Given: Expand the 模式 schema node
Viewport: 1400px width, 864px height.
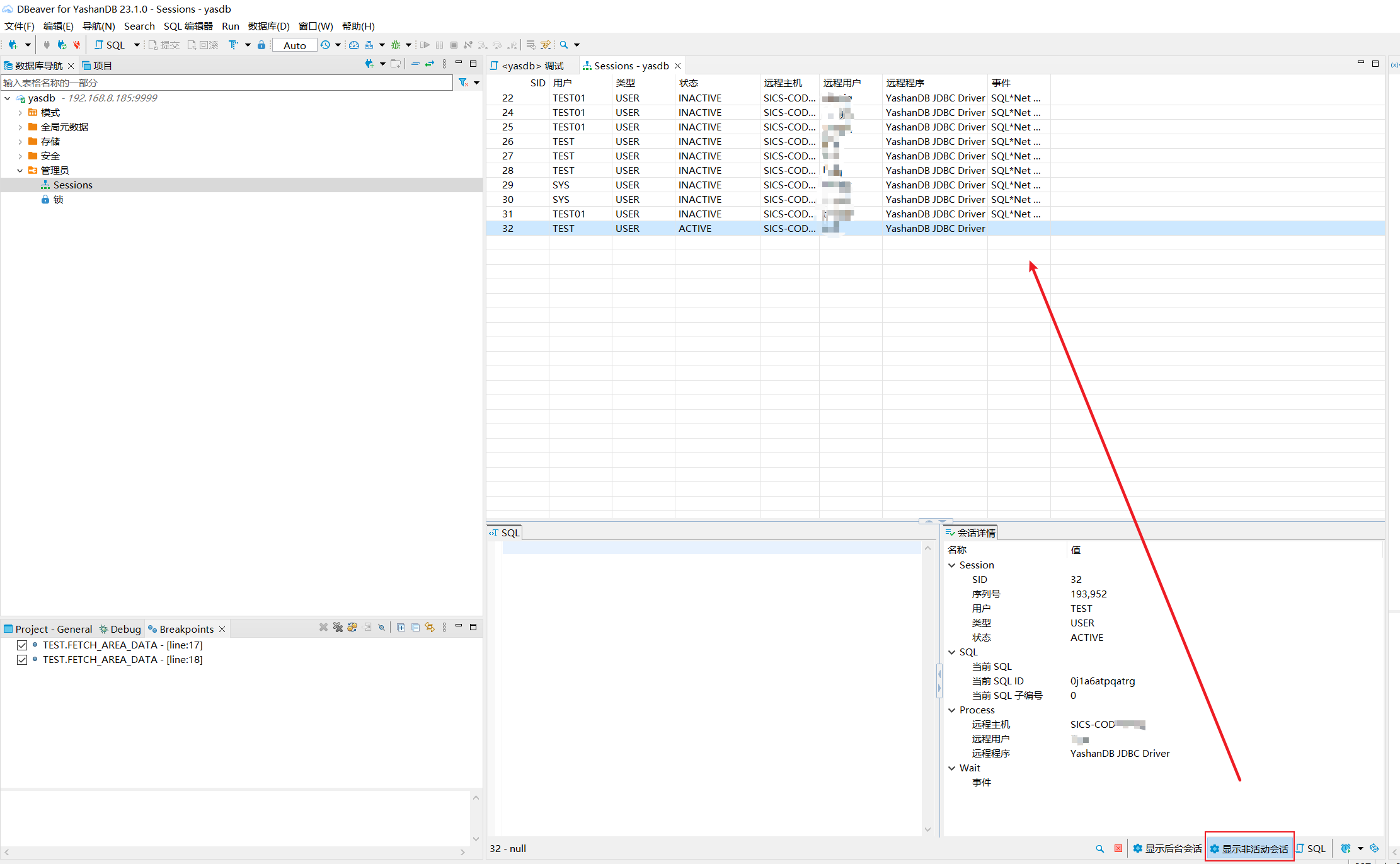Looking at the screenshot, I should pos(20,113).
